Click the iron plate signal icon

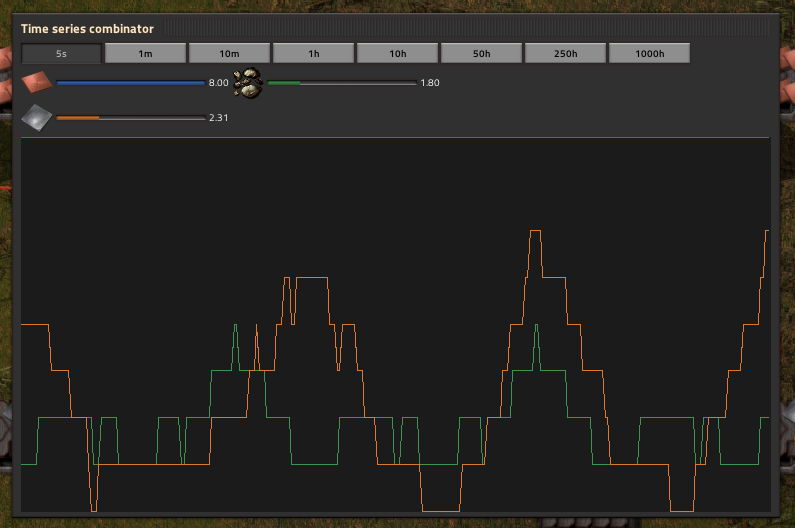[x=36, y=118]
